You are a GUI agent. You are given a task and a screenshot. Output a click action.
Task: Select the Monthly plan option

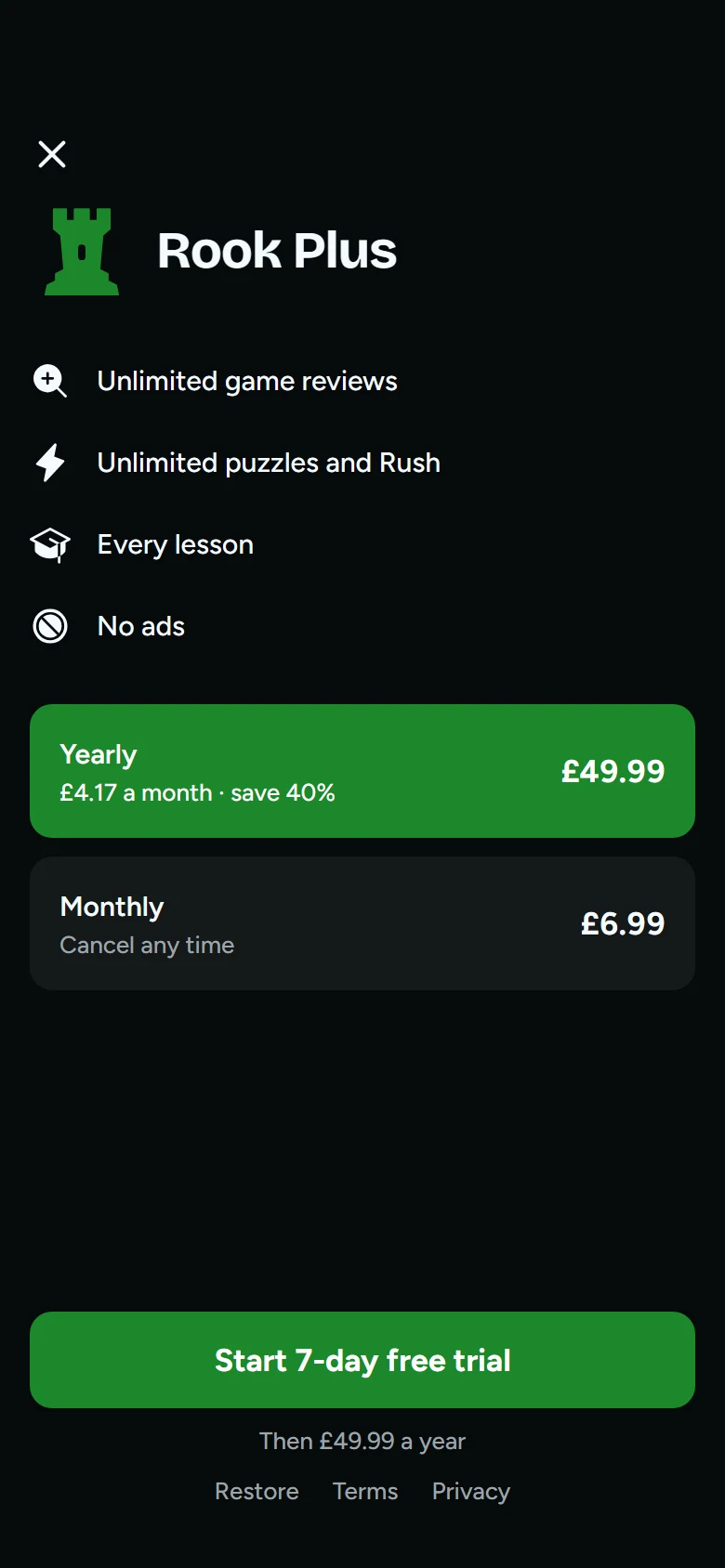pyautogui.click(x=362, y=923)
